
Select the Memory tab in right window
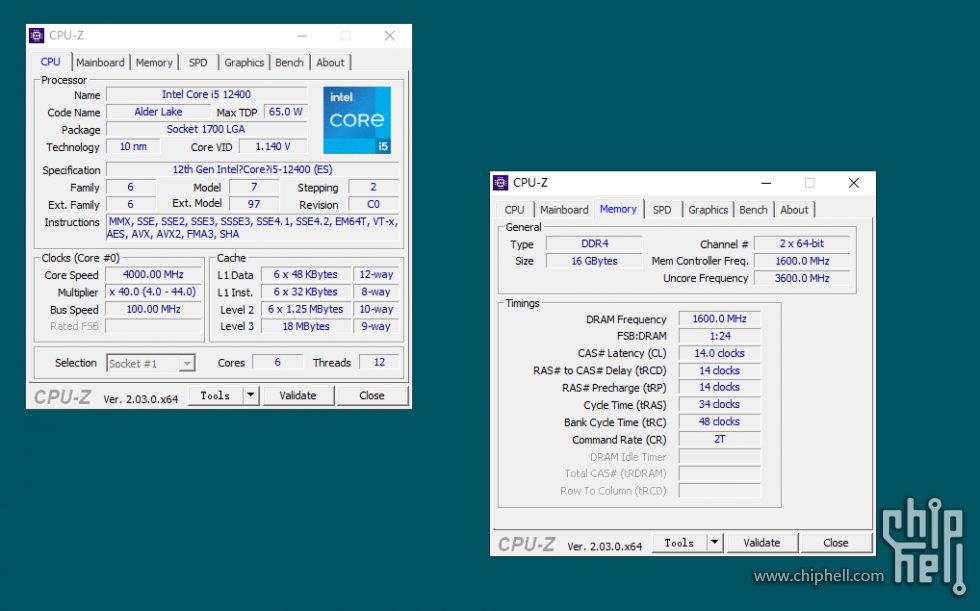coord(618,209)
